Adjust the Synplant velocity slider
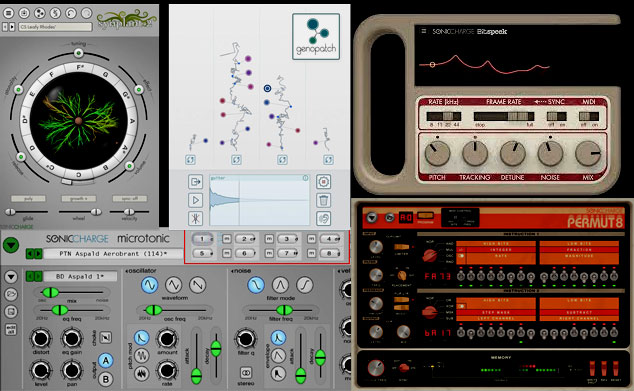The image size is (634, 391). click(x=129, y=211)
